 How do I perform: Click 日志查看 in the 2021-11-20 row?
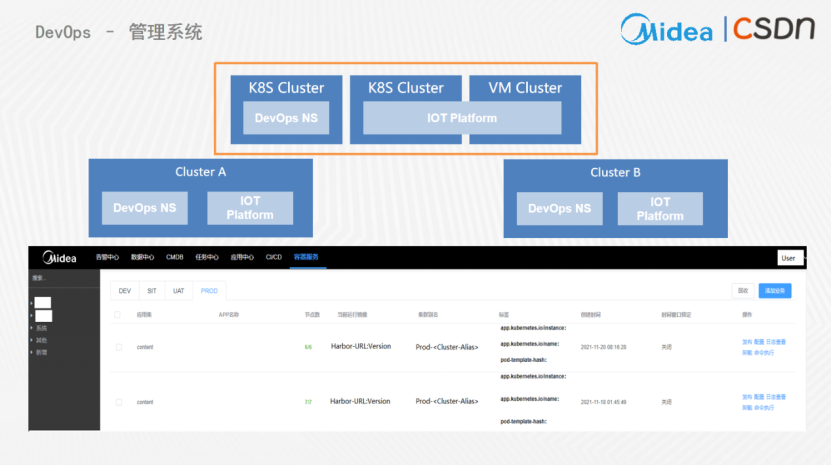(x=776, y=342)
